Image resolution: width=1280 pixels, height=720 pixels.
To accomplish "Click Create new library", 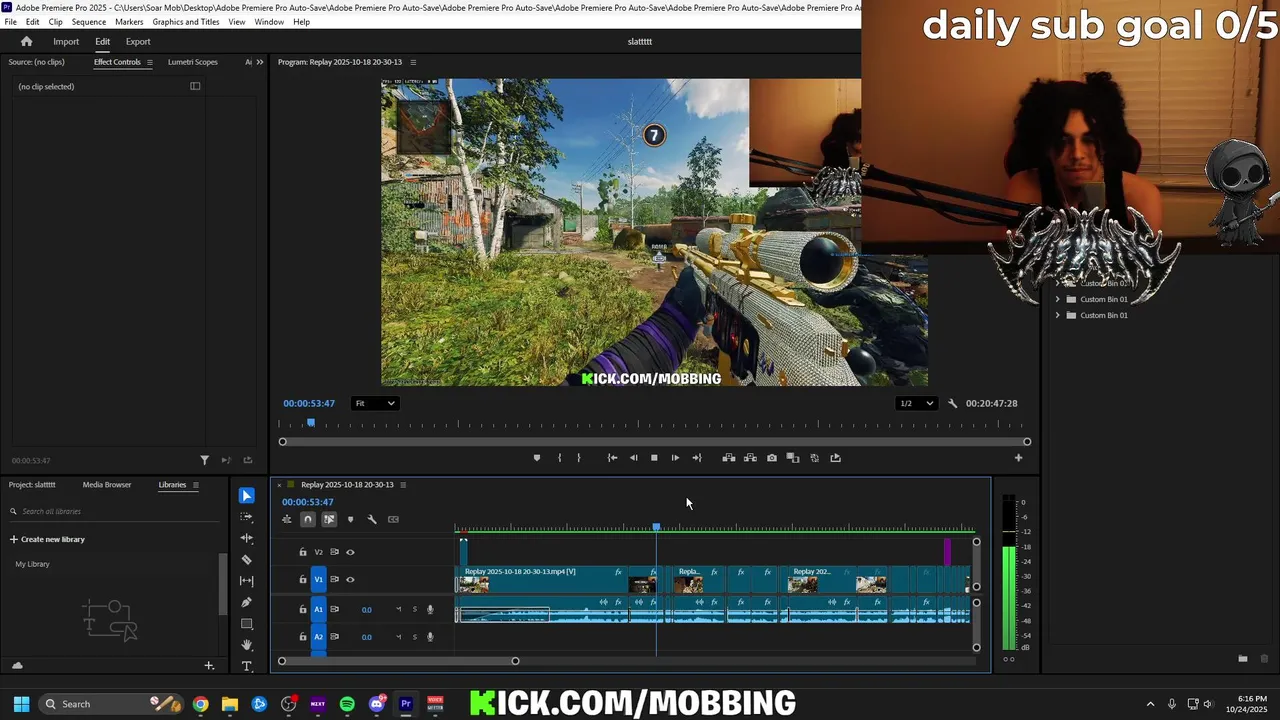I will [47, 539].
